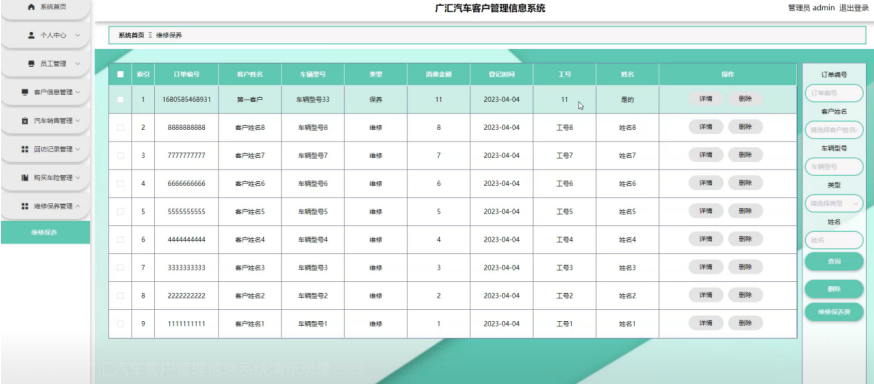The height and width of the screenshot is (385, 874).
Task: Click the green 删除 button in filter panel
Action: pos(834,289)
